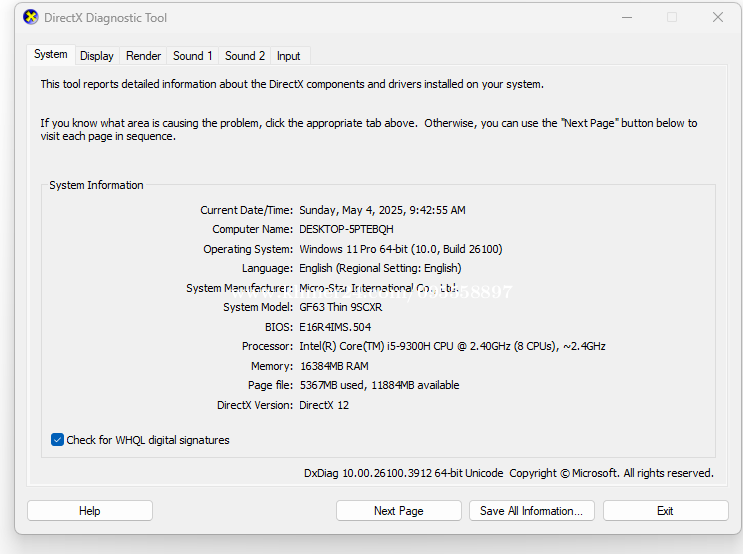
Task: Click the Help button
Action: (x=90, y=511)
